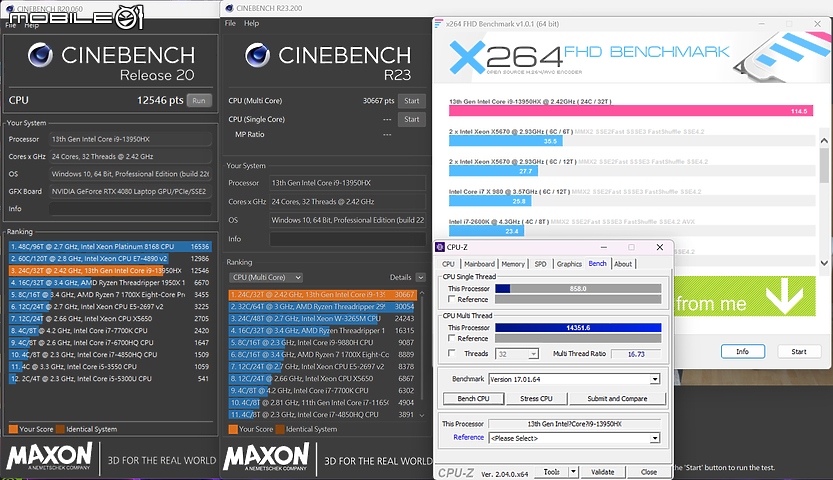Select Xeon Platinum 8168 ranking row in R20

109,246
